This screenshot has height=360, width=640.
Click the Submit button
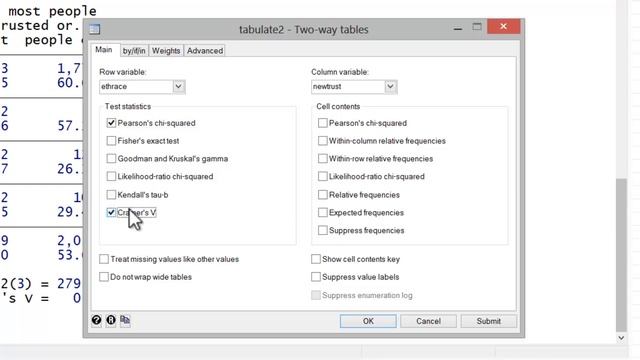click(x=489, y=321)
